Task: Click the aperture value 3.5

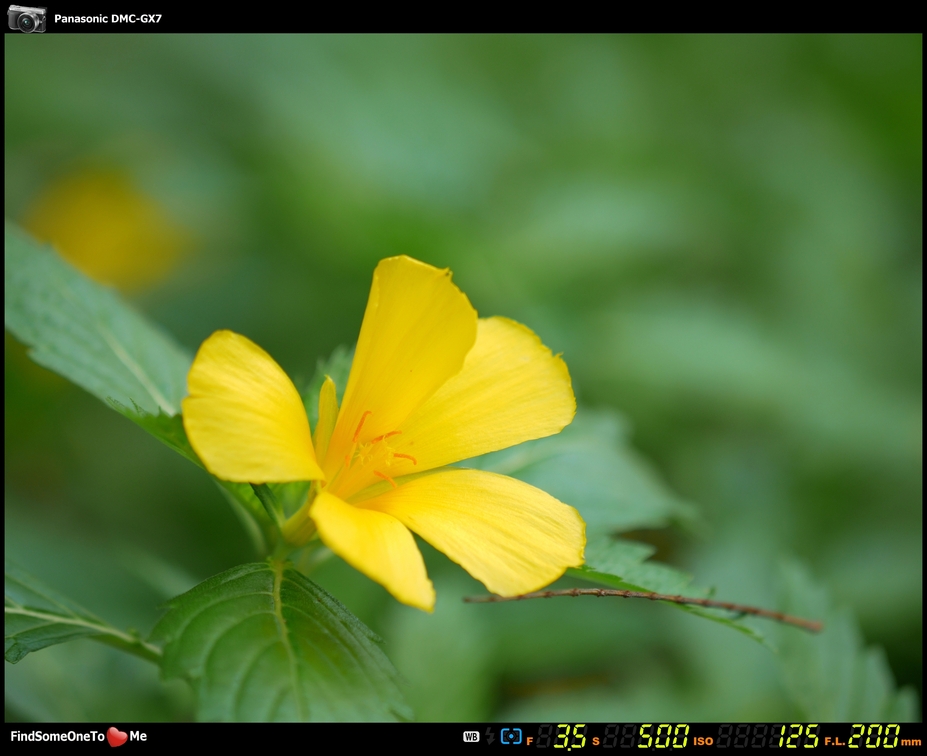Action: click(570, 736)
